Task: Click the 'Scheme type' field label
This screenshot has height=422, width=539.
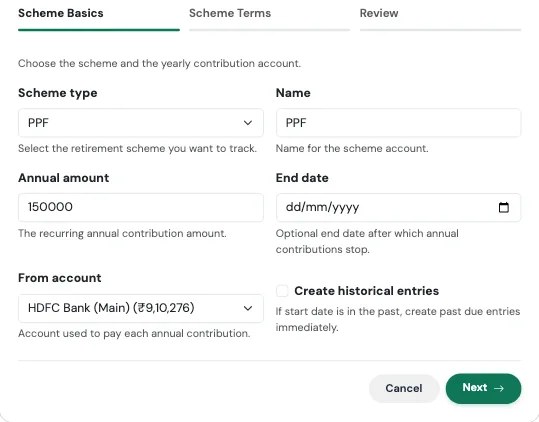Action: 58,93
